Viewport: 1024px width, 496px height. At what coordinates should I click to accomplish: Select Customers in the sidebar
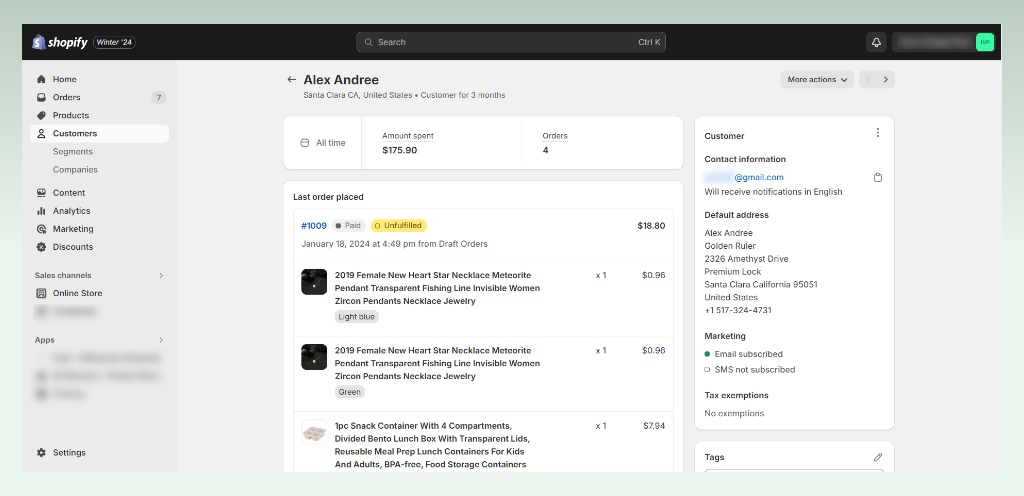[x=99, y=134]
